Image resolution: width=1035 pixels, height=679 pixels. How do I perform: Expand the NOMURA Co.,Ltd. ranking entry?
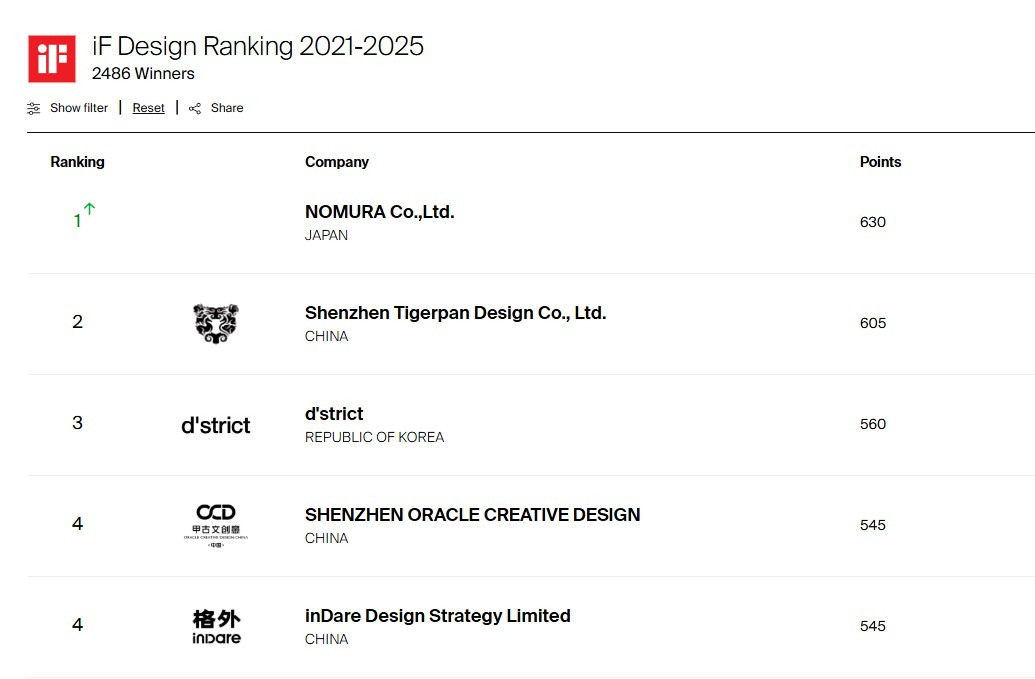point(379,212)
